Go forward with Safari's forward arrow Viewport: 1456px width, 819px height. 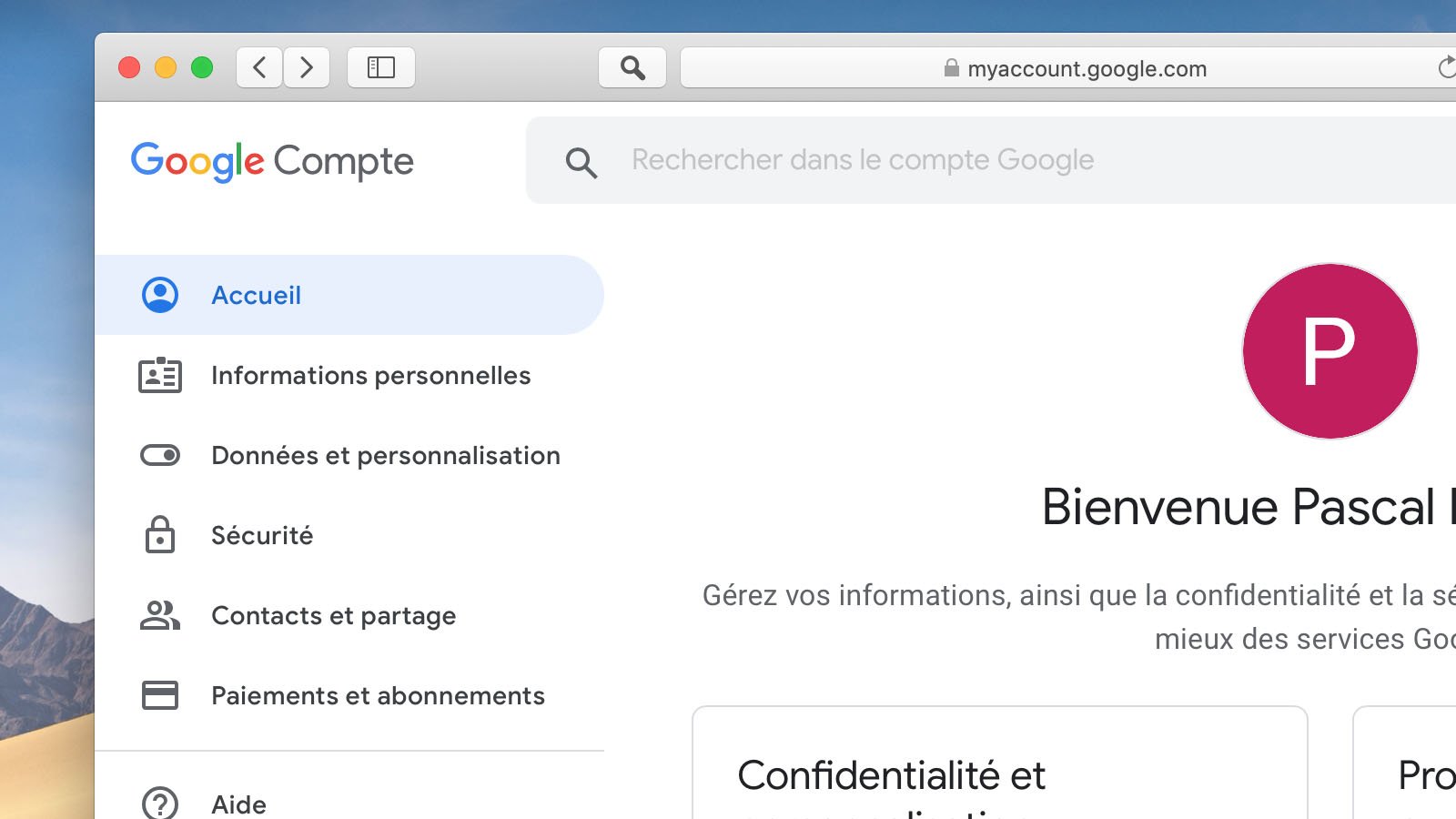click(x=307, y=67)
